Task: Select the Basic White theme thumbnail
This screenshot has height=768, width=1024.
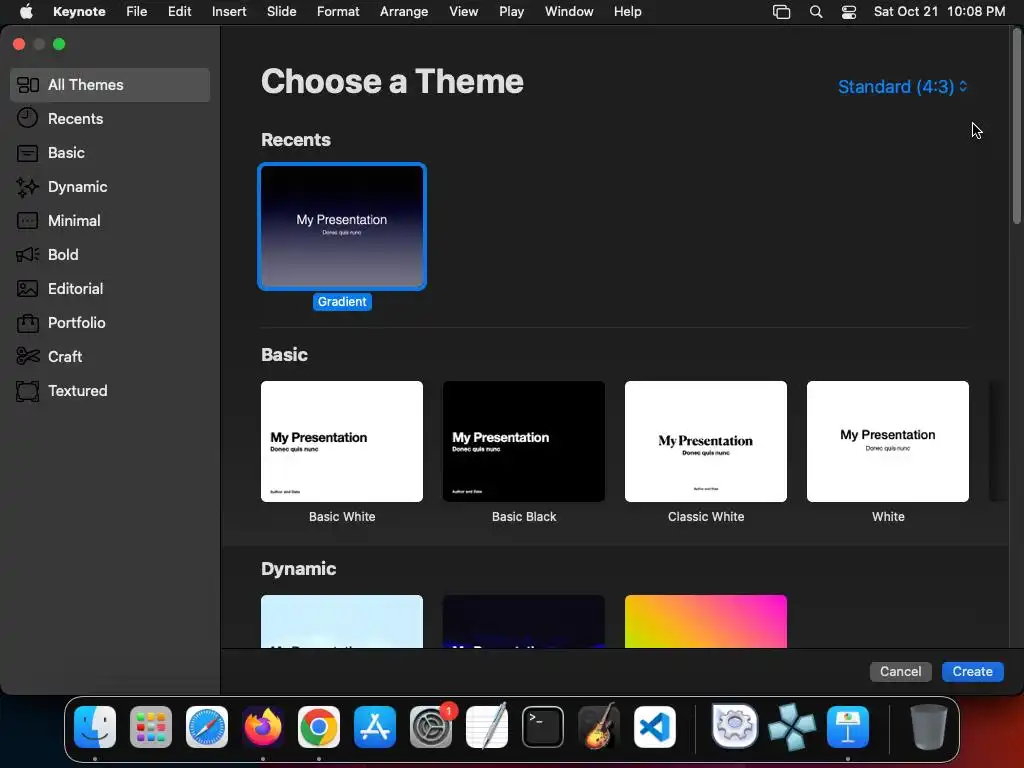Action: pyautogui.click(x=342, y=441)
